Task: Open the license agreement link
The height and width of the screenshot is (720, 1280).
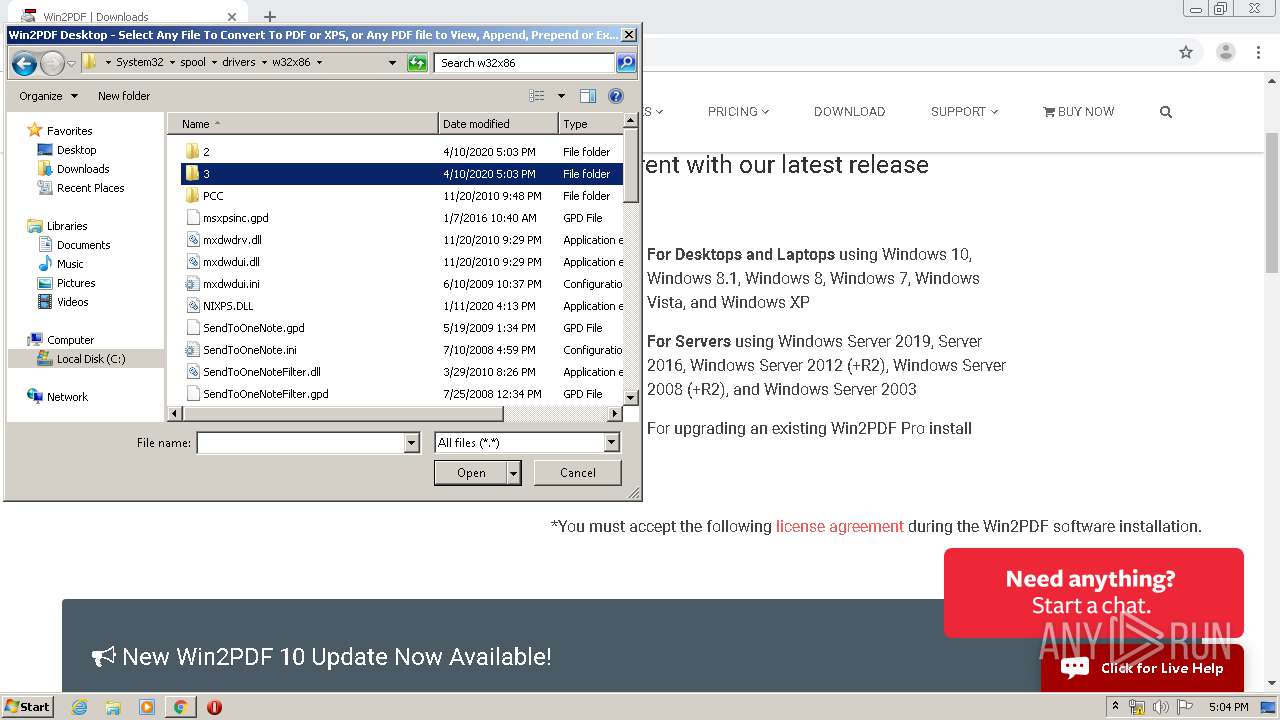Action: pos(839,526)
